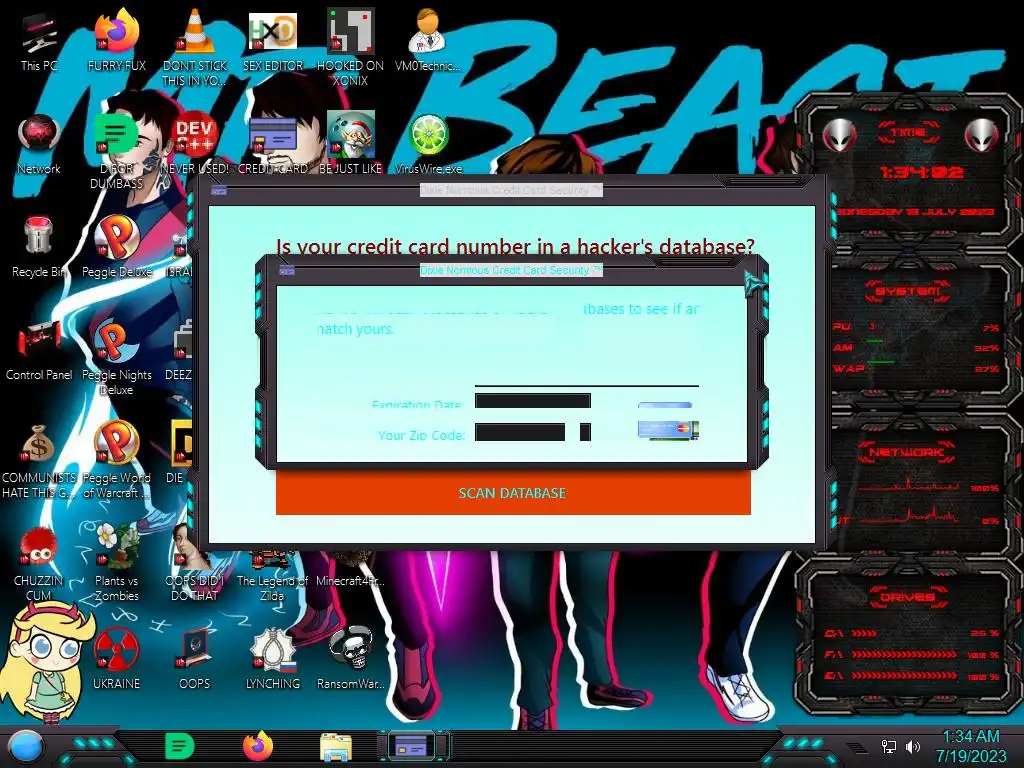Open the This PC desktop icon
The height and width of the screenshot is (768, 1024).
[x=39, y=39]
